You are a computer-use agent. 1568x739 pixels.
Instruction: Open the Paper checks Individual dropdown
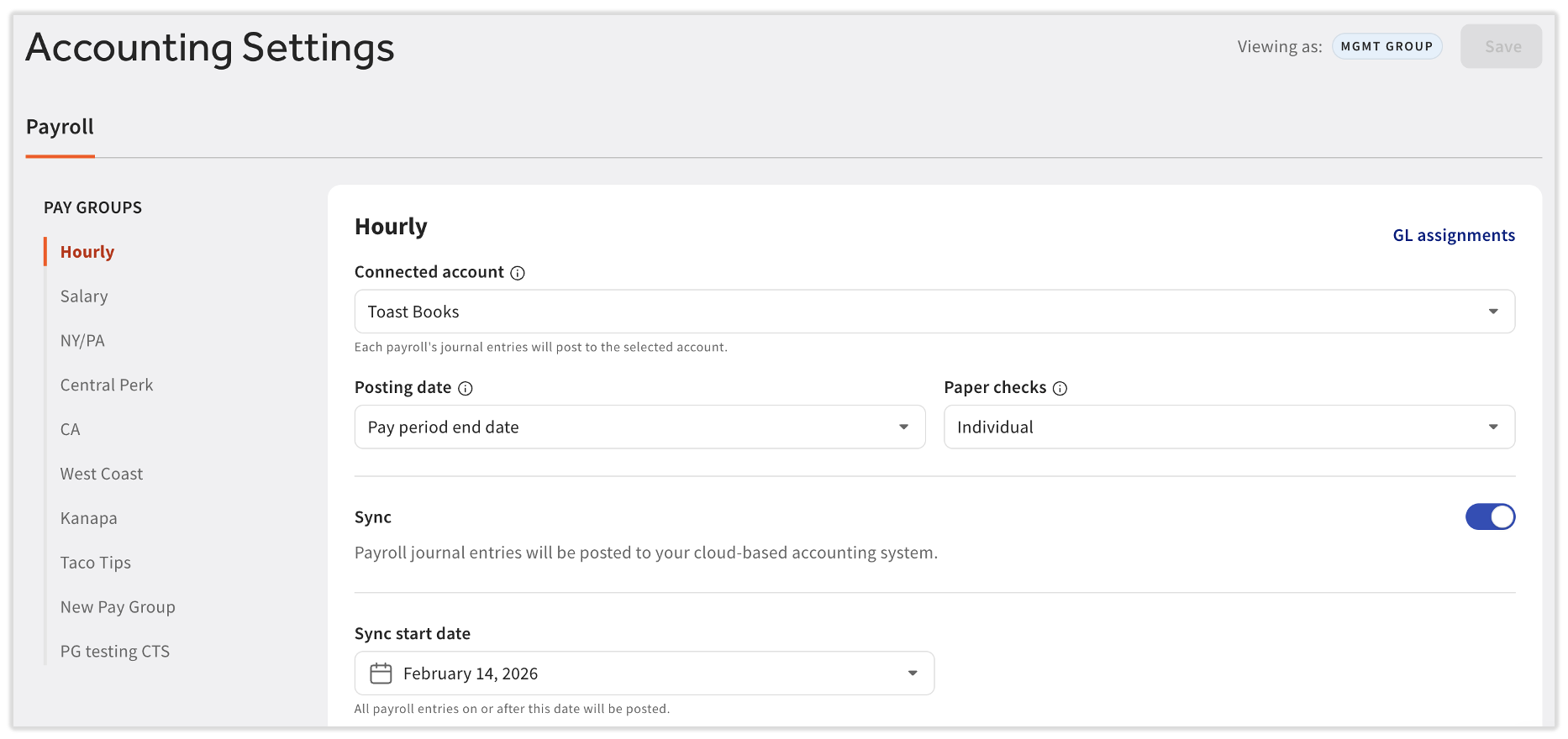[1229, 427]
